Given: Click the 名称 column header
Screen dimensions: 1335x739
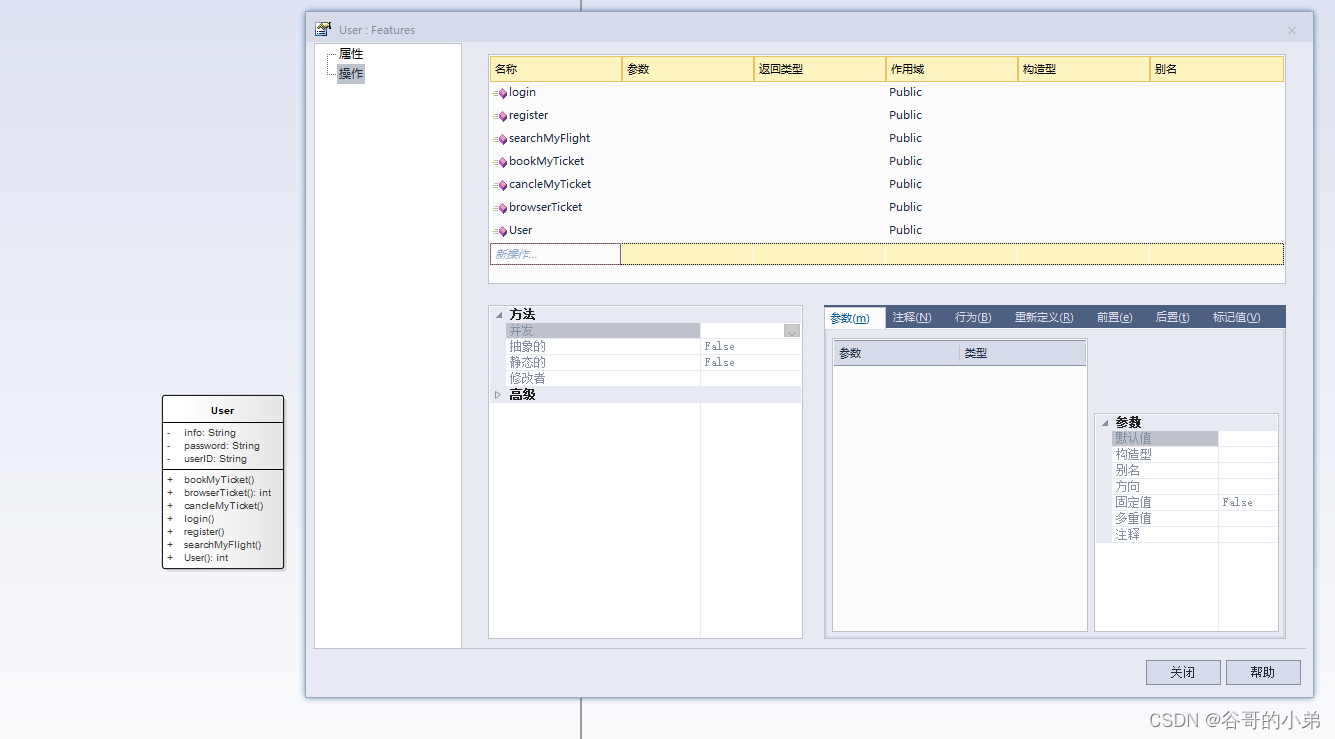Looking at the screenshot, I should pos(556,69).
